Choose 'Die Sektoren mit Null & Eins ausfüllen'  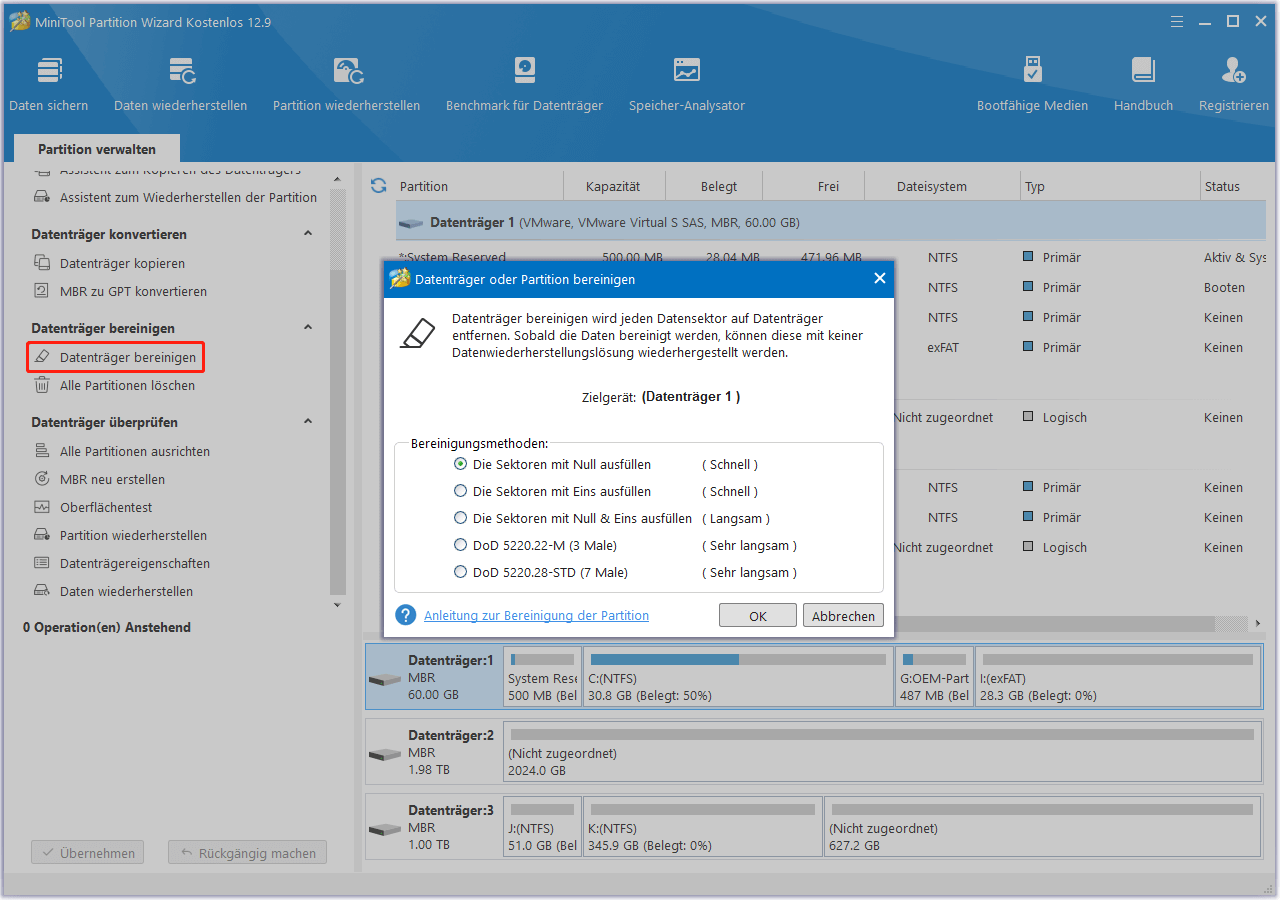572,518
